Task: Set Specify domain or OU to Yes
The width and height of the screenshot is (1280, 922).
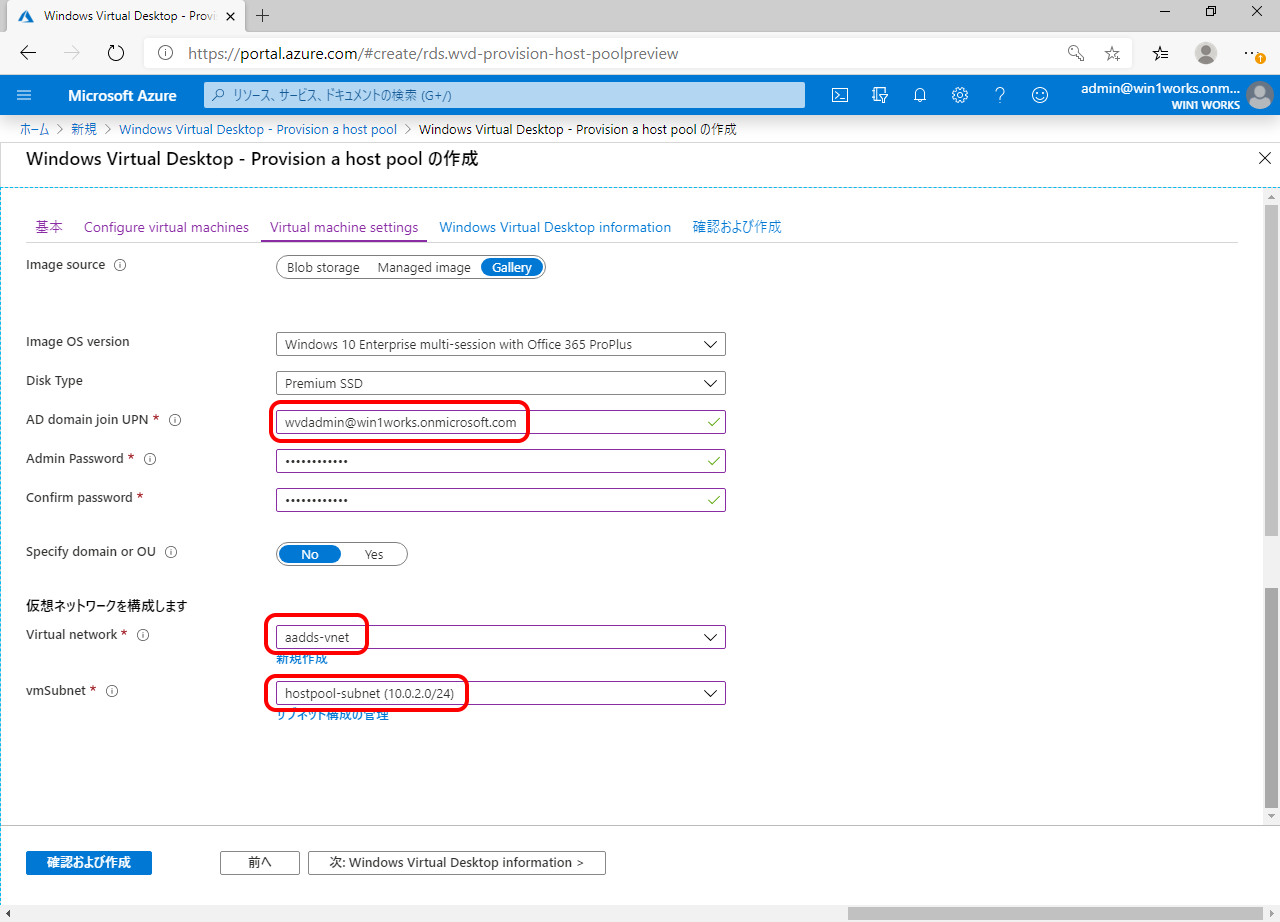Action: 374,554
